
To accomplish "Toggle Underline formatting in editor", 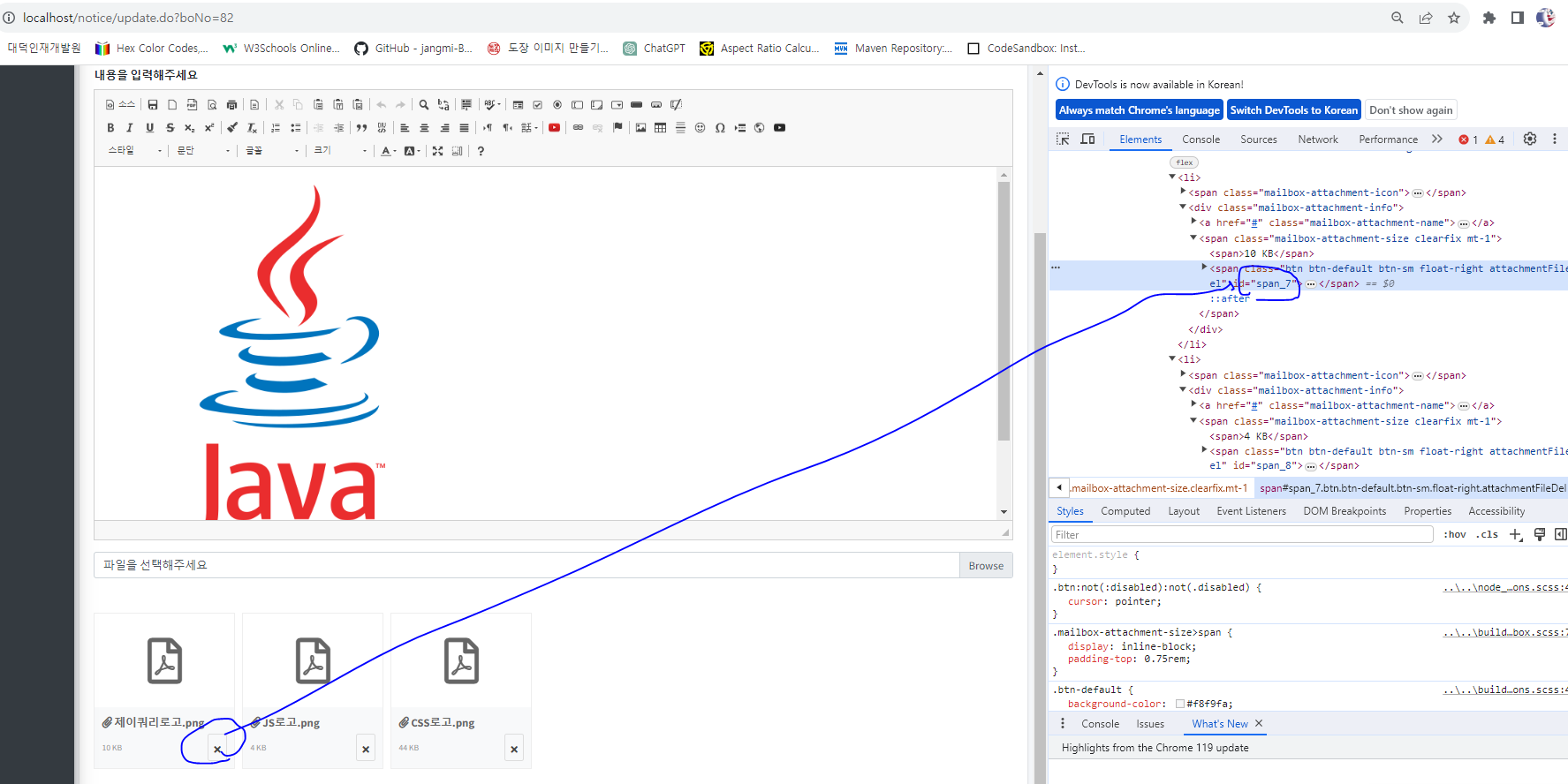I will [149, 128].
